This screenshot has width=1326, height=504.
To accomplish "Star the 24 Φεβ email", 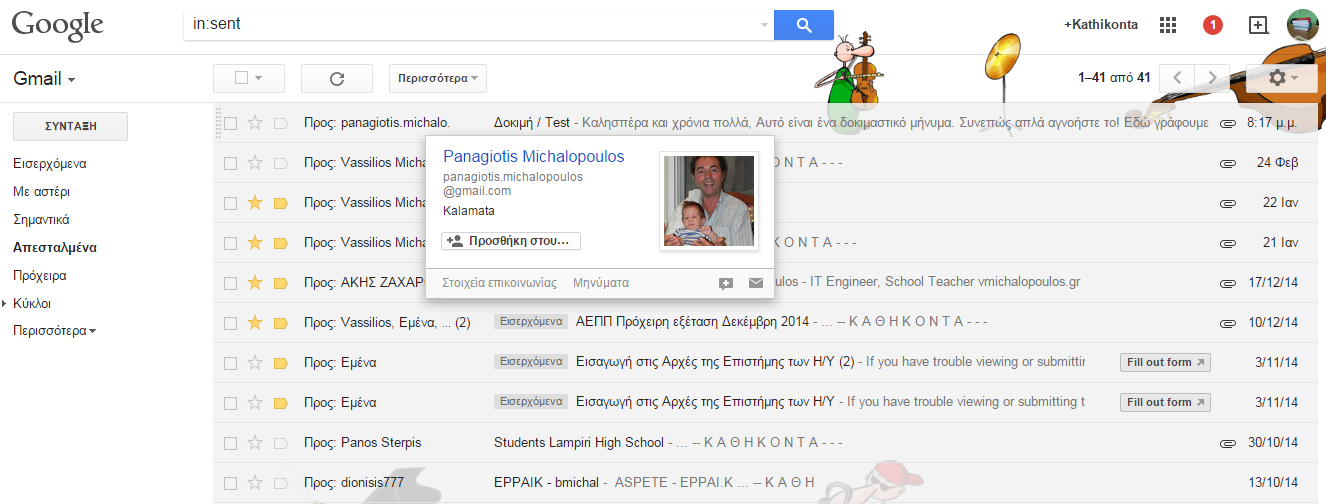I will tap(255, 163).
